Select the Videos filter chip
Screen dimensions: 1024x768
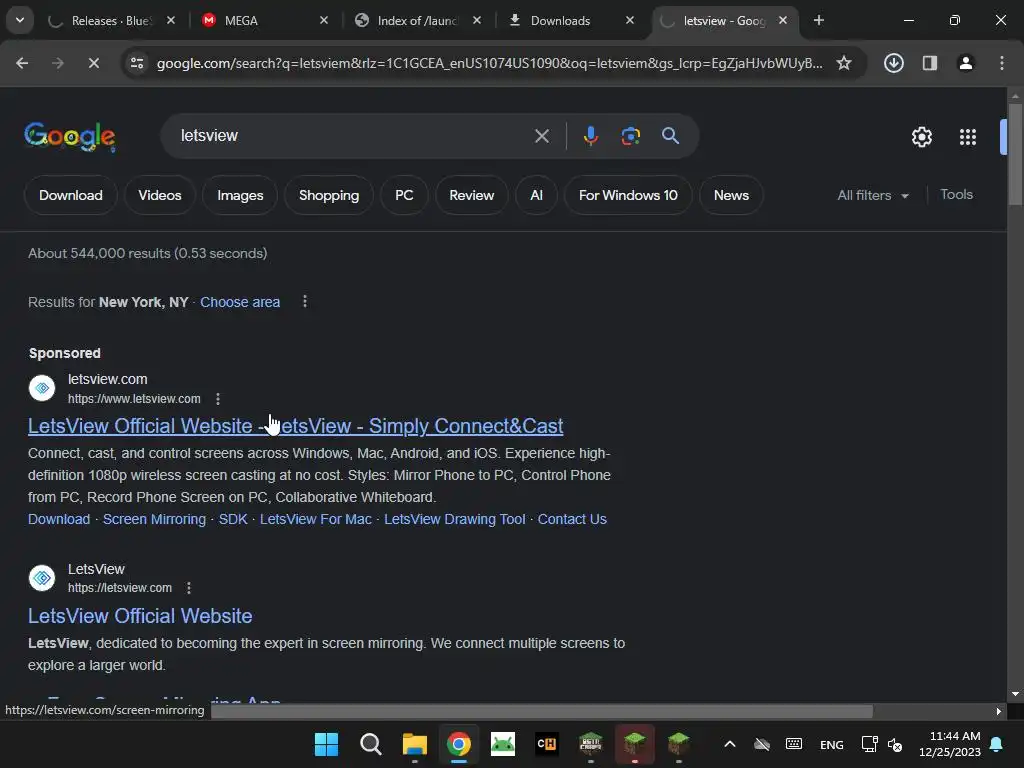(160, 195)
